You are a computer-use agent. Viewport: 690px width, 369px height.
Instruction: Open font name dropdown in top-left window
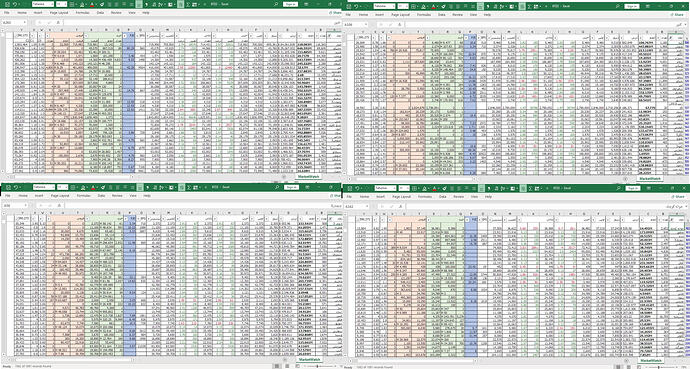(x=52, y=4)
